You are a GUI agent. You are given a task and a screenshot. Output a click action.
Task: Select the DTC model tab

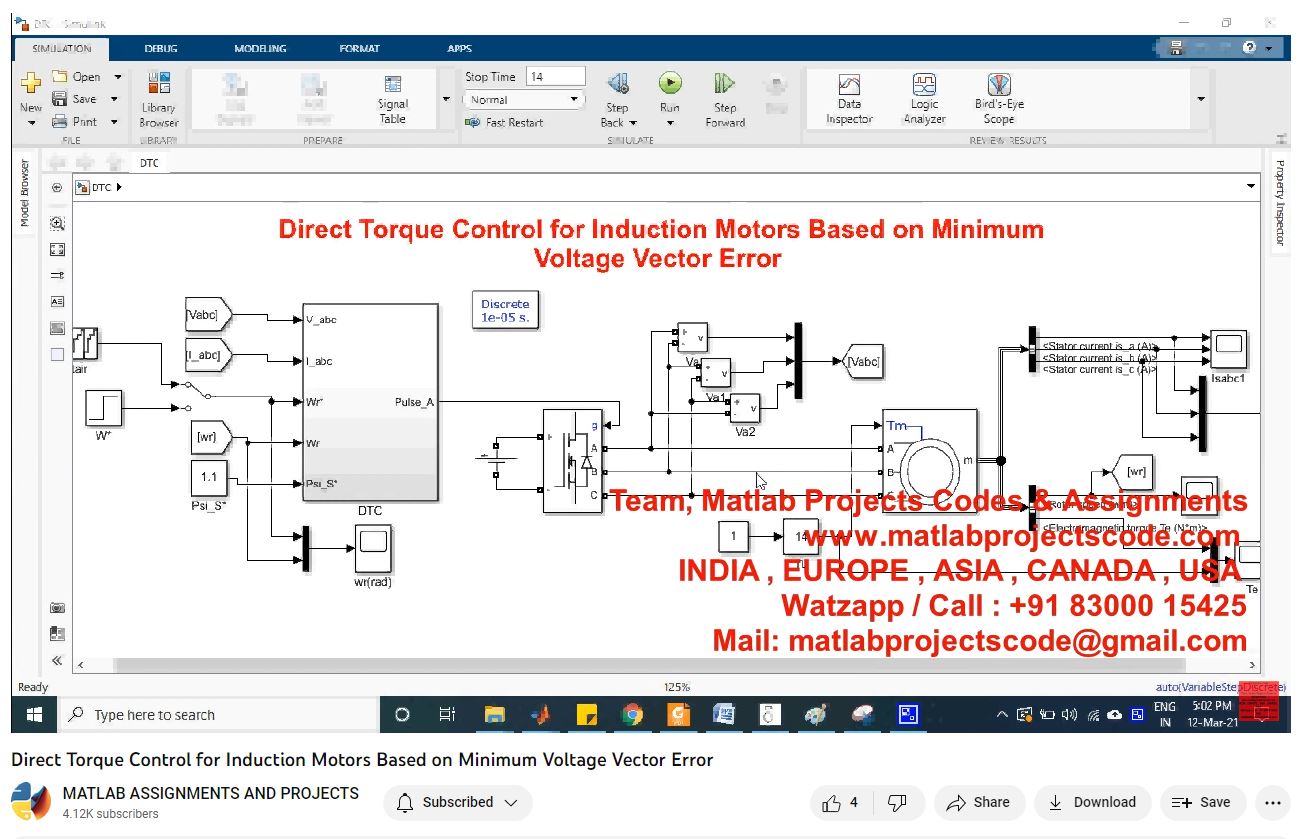pyautogui.click(x=149, y=163)
